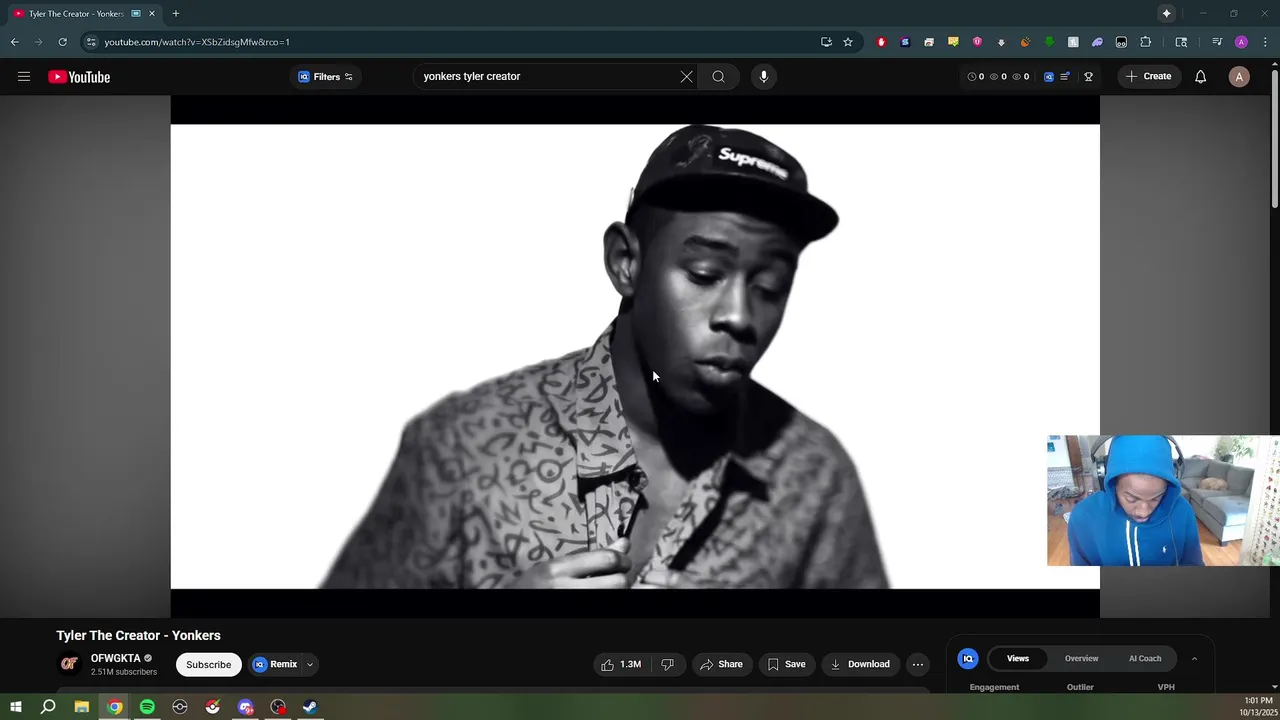Screen dimensions: 1280x720
Task: Open the OFWGKTA channel name link
Action: point(116,658)
